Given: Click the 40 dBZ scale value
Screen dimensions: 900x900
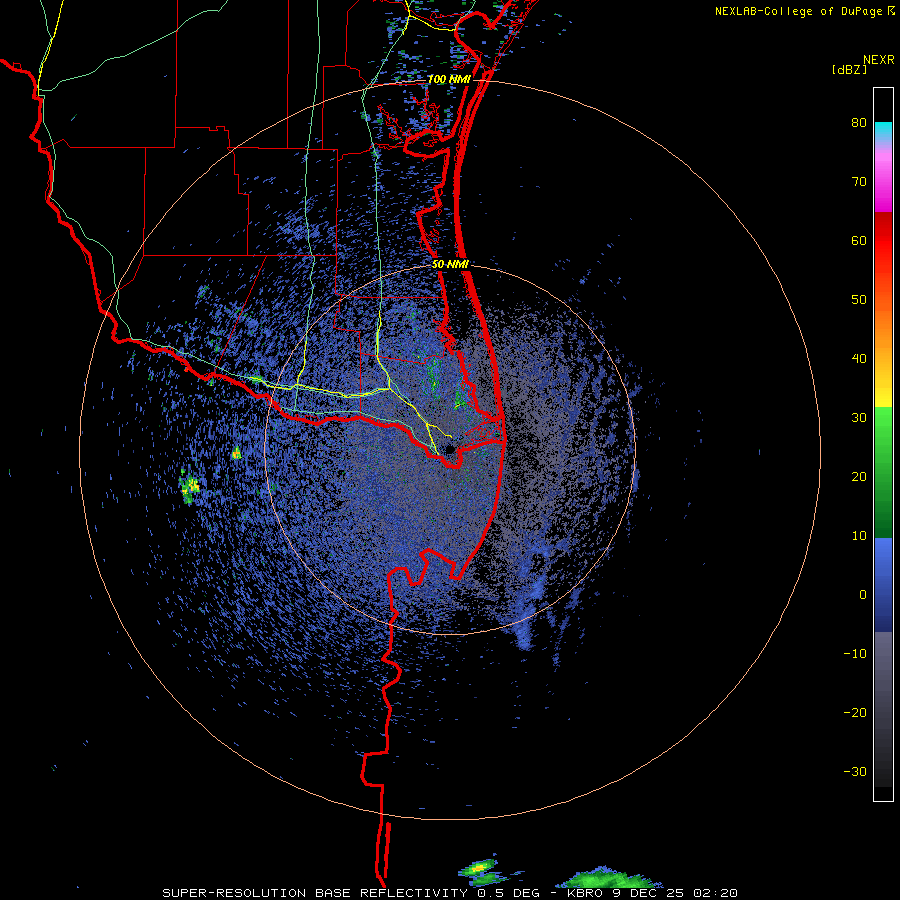Looking at the screenshot, I should tap(859, 359).
